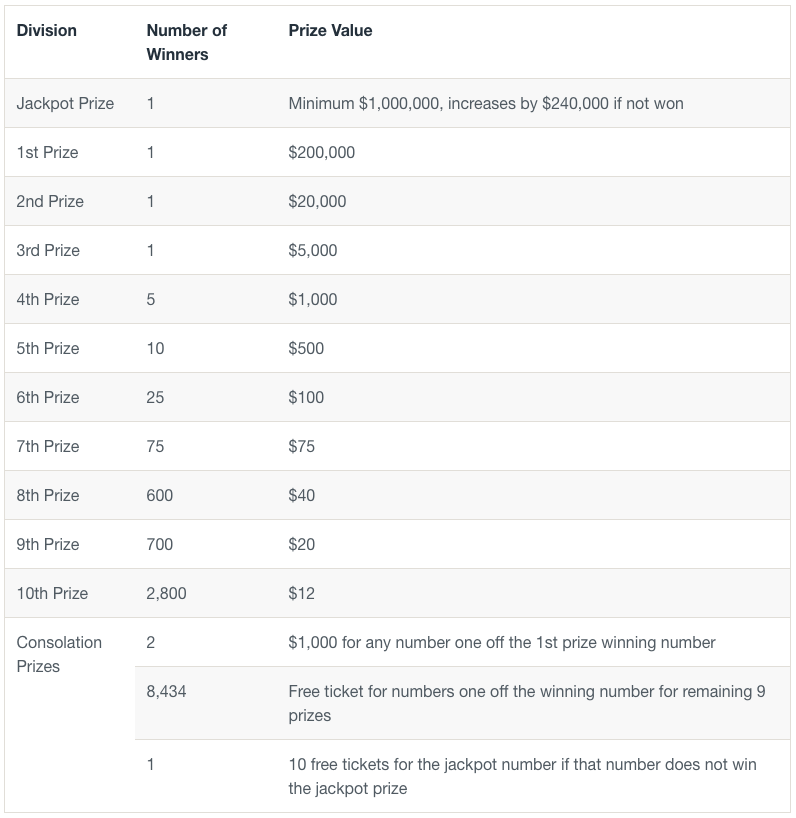Select the 2nd Prize row label
Viewport: 796px width, 818px height.
(x=50, y=201)
